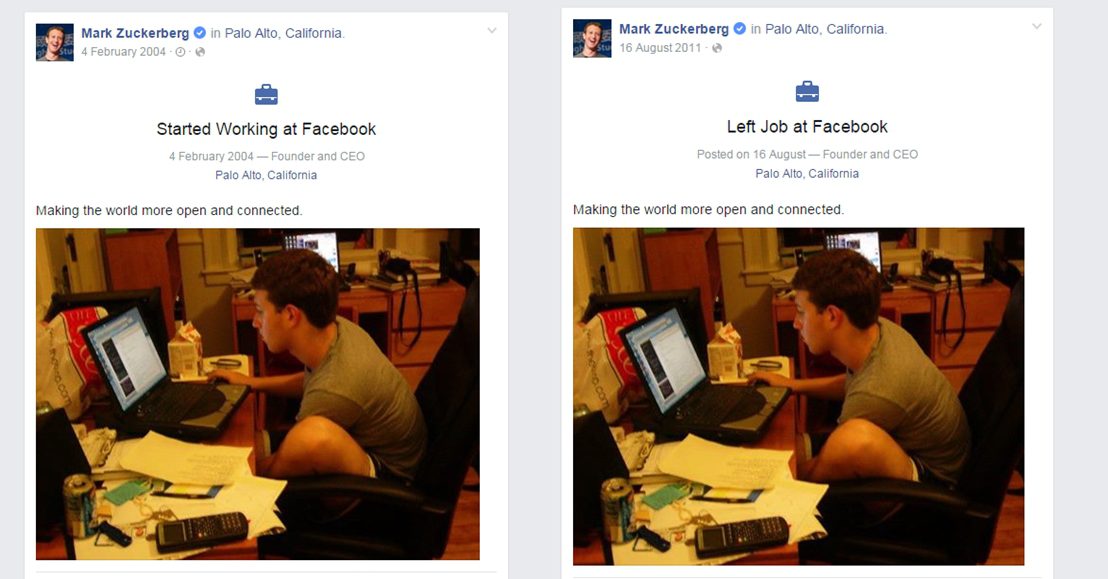Open Mark Zuckerberg profile link in left post

coord(135,33)
